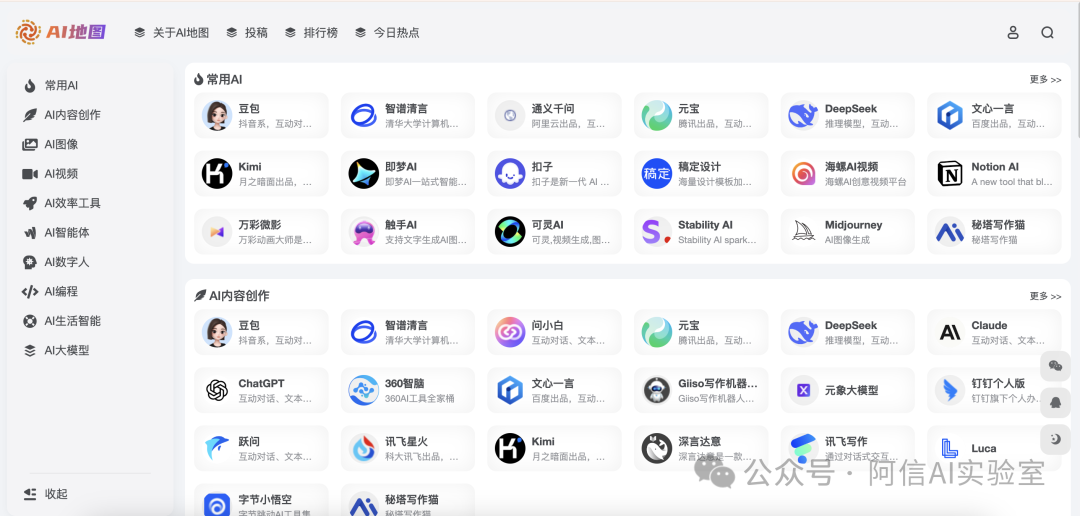1080x516 pixels.
Task: Click the 深言达意 icon
Action: pyautogui.click(x=656, y=448)
